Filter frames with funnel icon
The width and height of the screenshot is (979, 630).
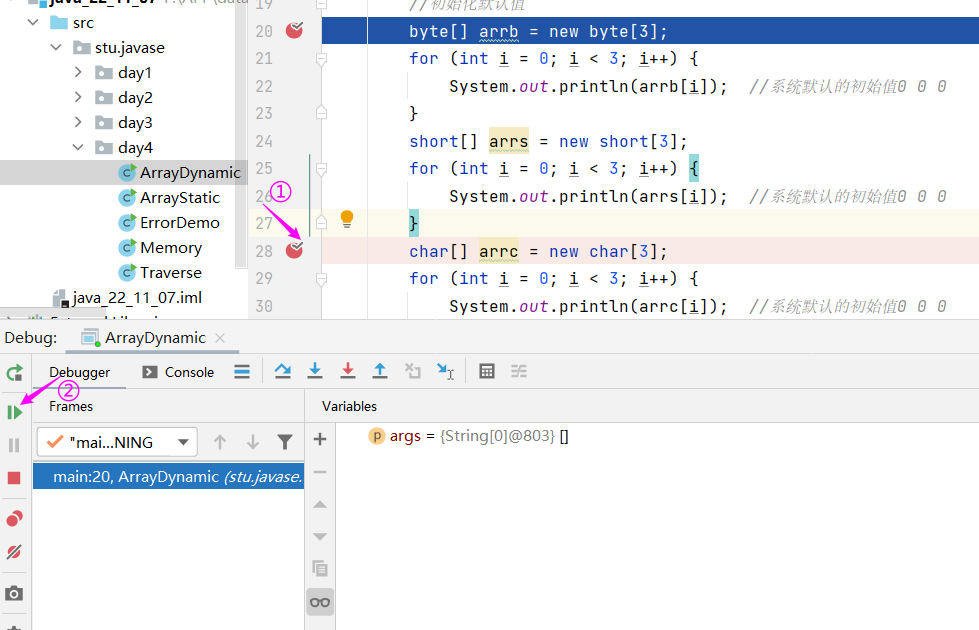pos(285,442)
